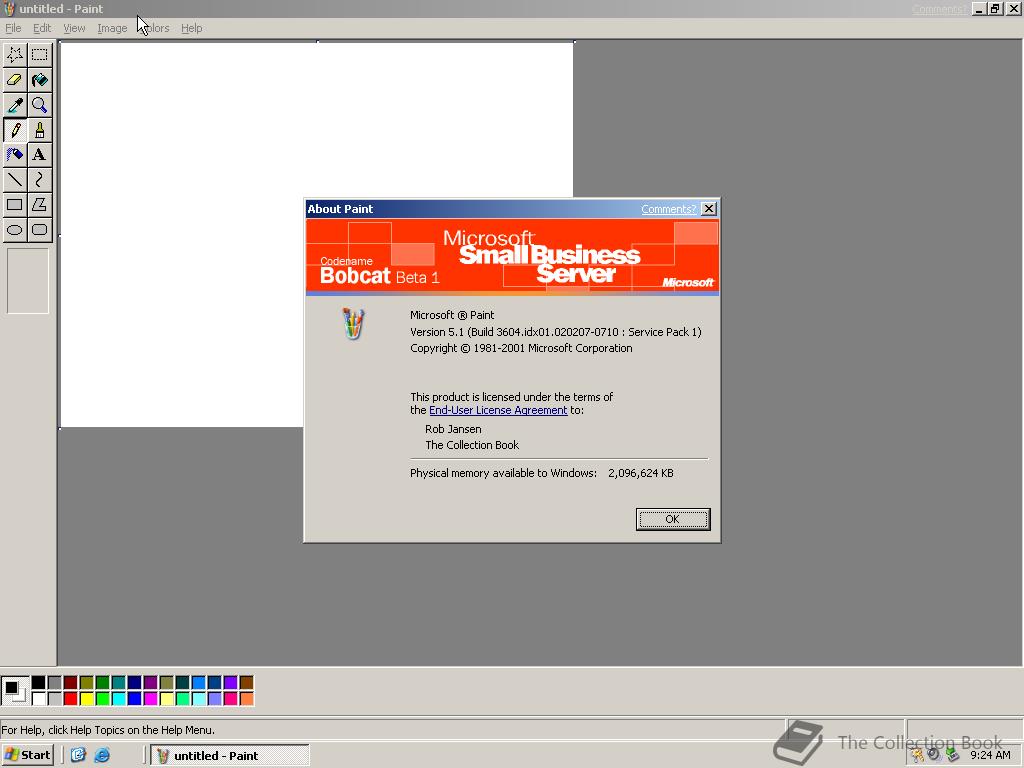Click "The Collection Book" in the About dialog

coord(472,445)
